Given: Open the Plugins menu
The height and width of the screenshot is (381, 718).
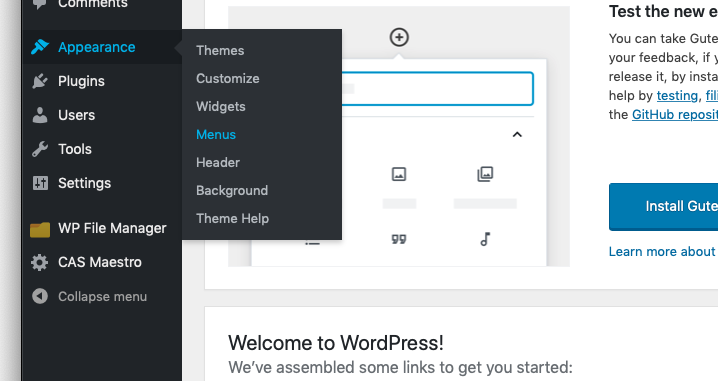Looking at the screenshot, I should (102, 81).
